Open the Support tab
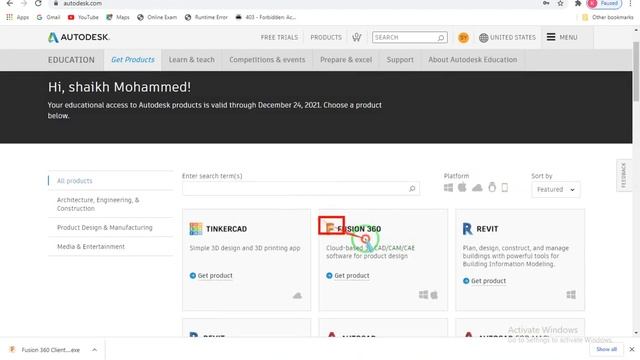This screenshot has height=360, width=640. click(400, 60)
